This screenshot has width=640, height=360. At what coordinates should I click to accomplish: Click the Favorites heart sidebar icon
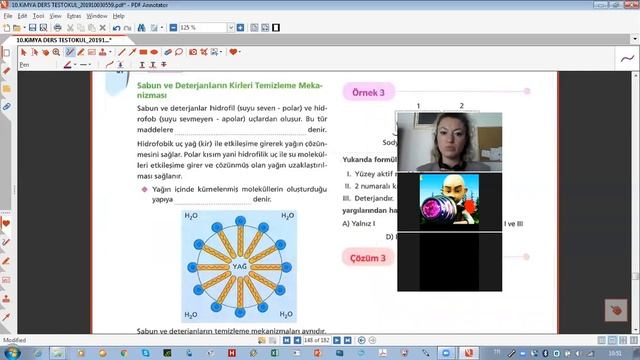6,223
